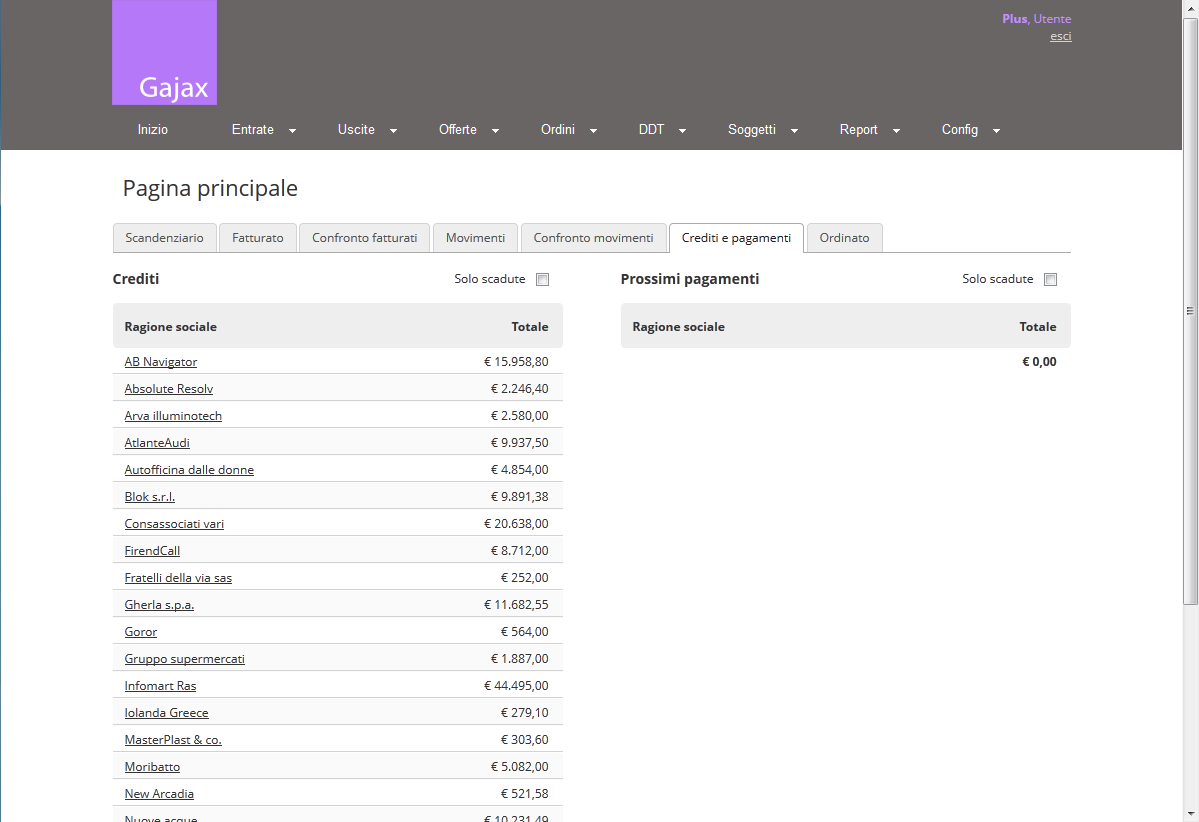This screenshot has height=822, width=1199.
Task: Open the MasterPlast & co. link
Action: click(x=173, y=739)
